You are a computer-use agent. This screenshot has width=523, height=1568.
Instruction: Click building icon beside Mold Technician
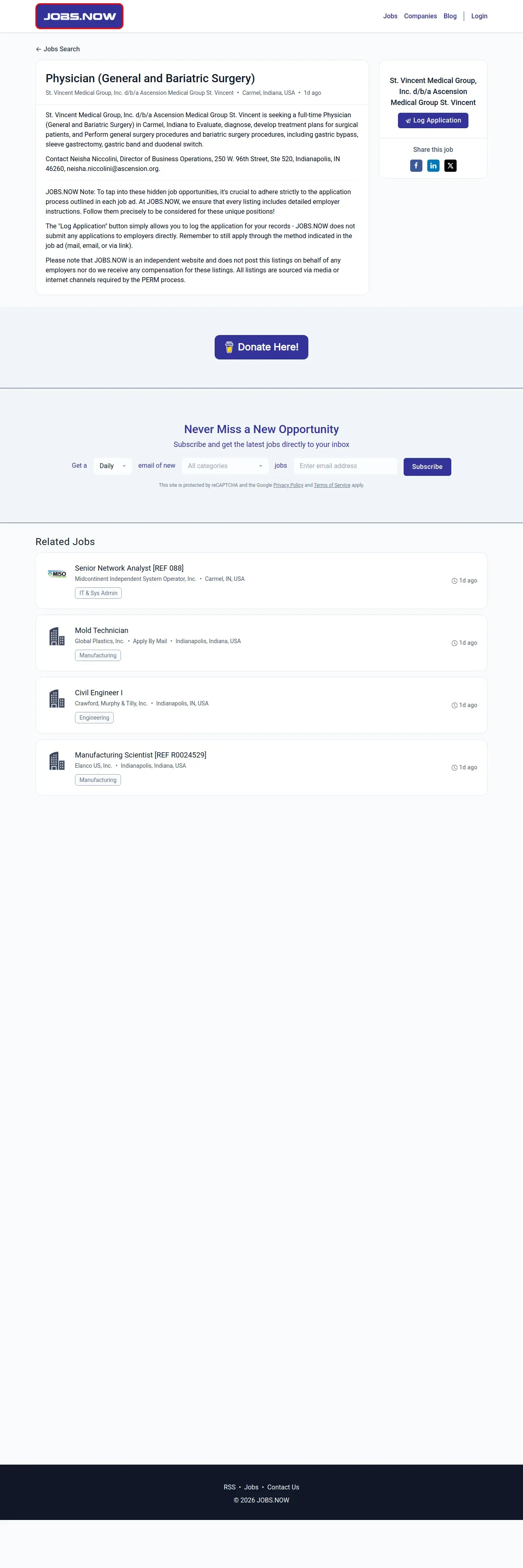coord(57,636)
